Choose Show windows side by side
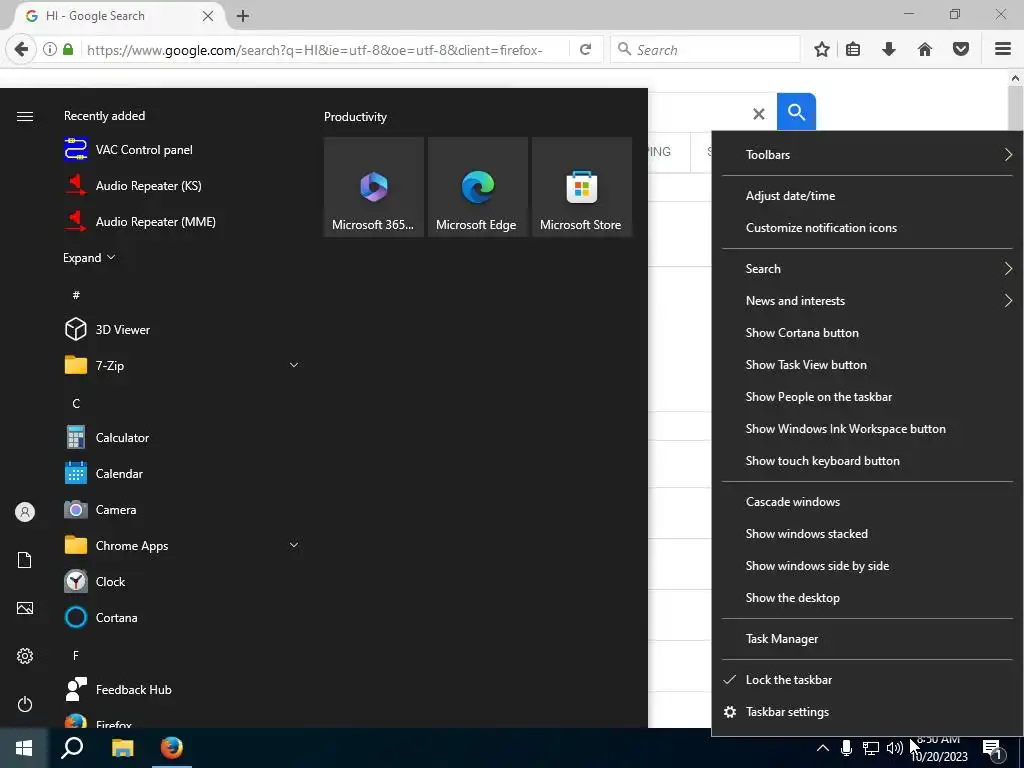This screenshot has width=1024, height=768. [867, 566]
